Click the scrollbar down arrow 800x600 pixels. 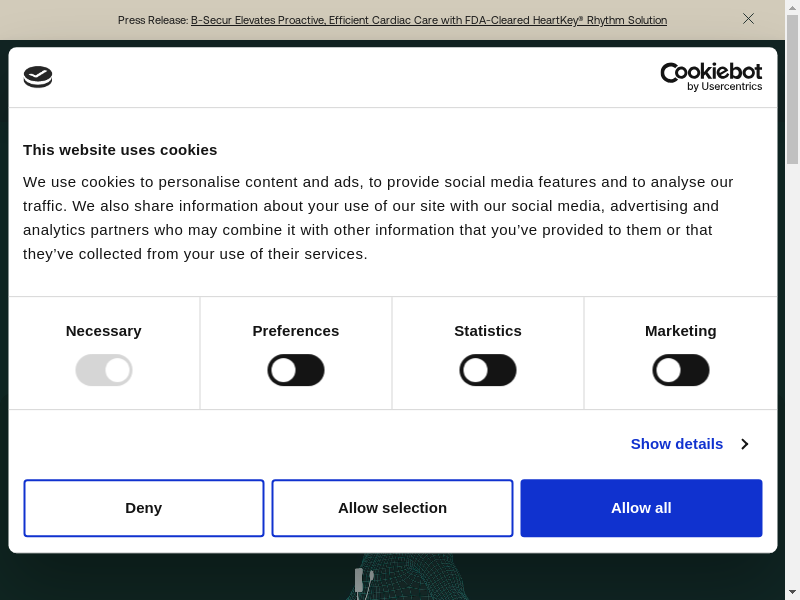(x=792, y=592)
